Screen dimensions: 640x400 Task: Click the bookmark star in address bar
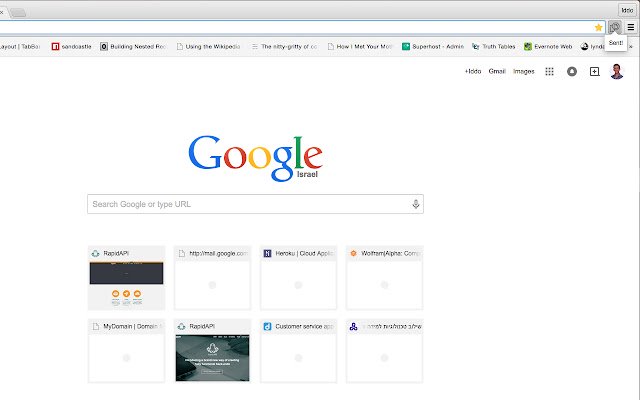point(598,27)
